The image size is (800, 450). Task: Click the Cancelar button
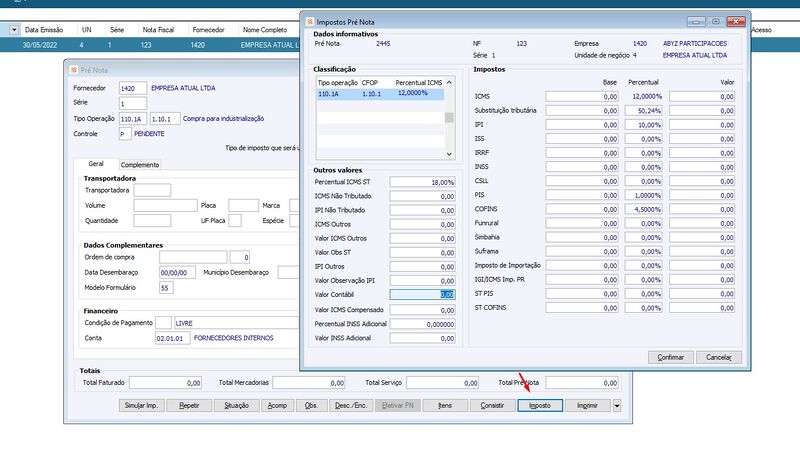click(x=718, y=357)
